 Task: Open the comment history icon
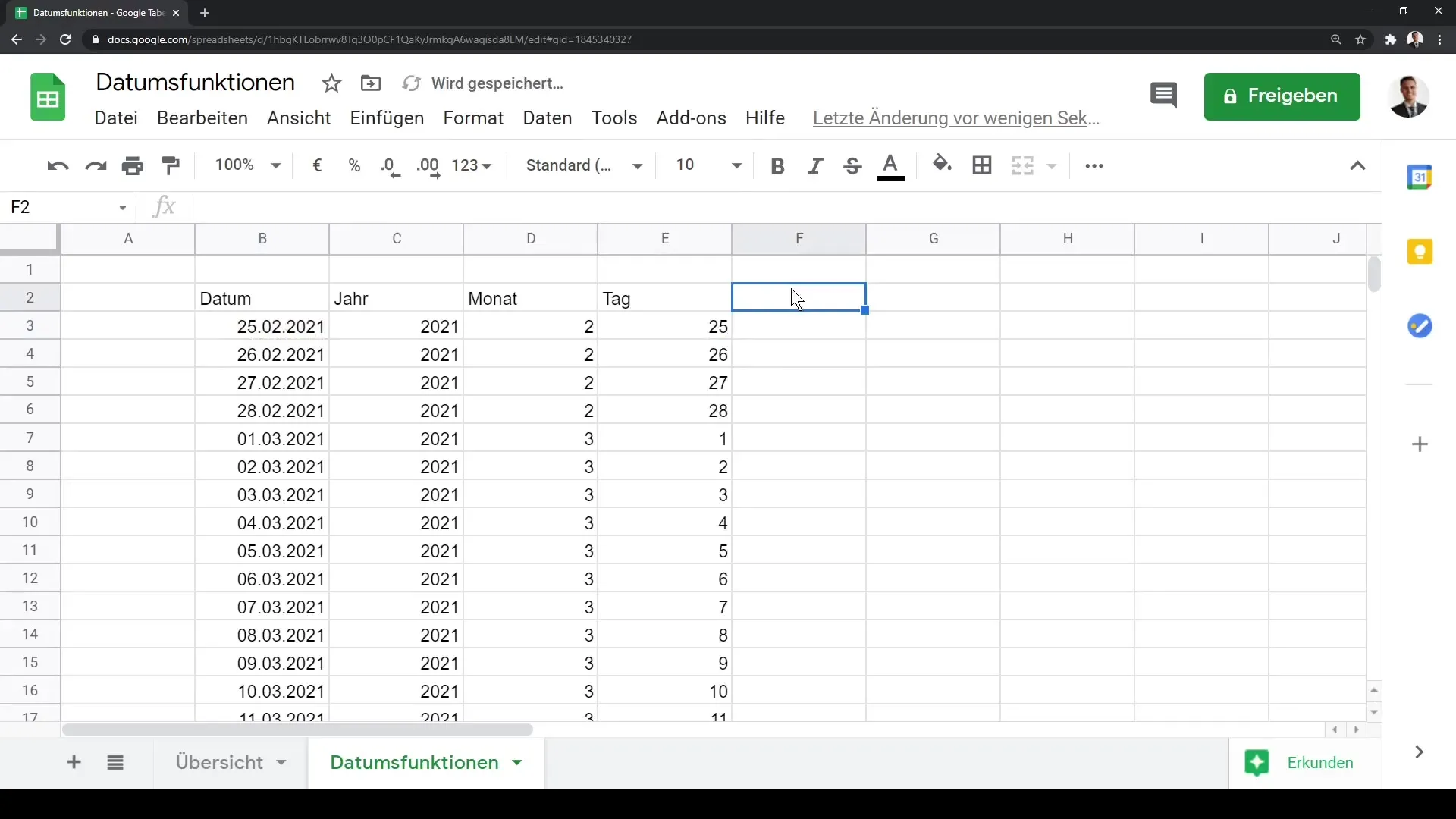click(1163, 96)
